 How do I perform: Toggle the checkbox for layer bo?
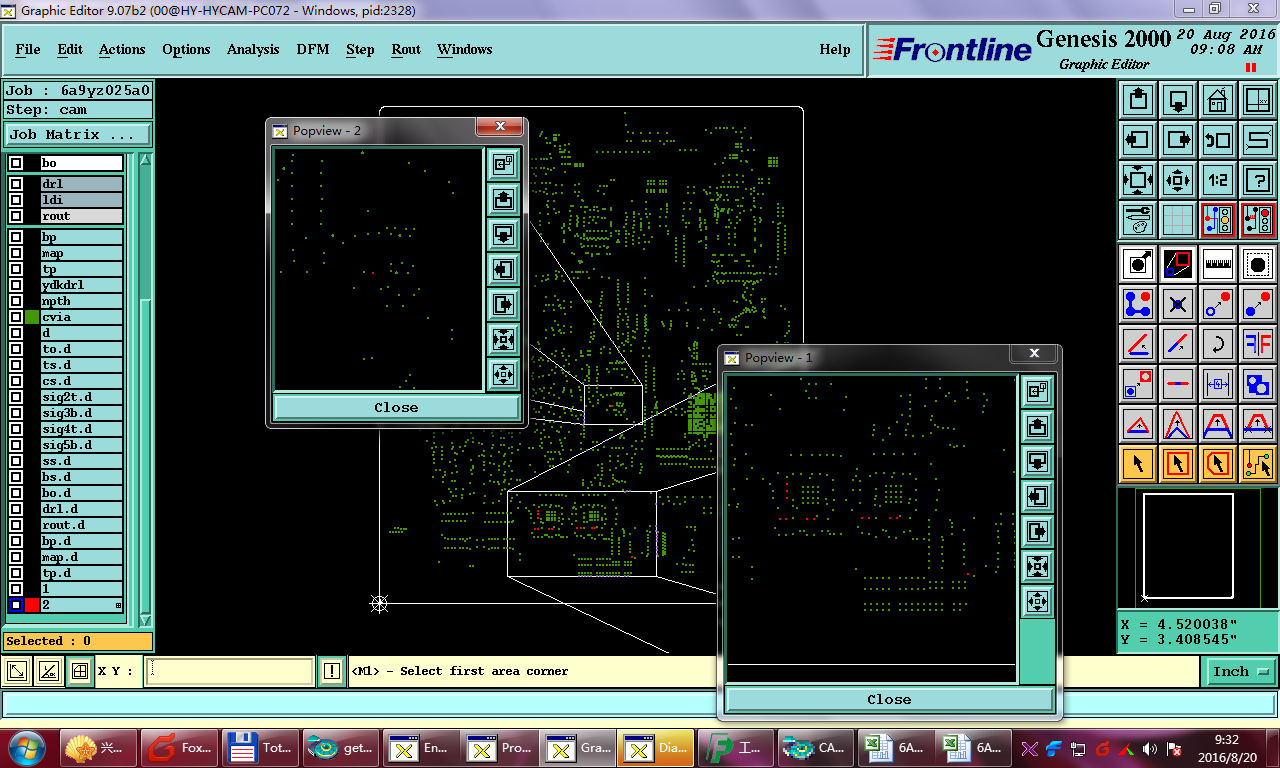click(16, 163)
